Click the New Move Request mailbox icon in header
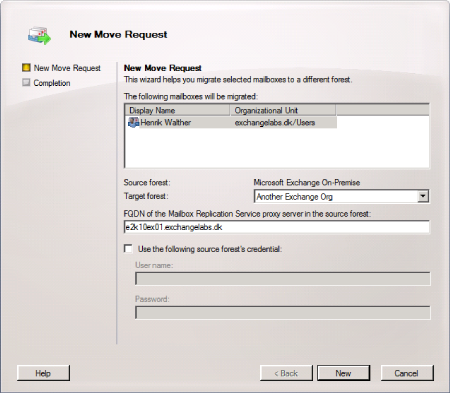450x393 pixels. tap(39, 36)
